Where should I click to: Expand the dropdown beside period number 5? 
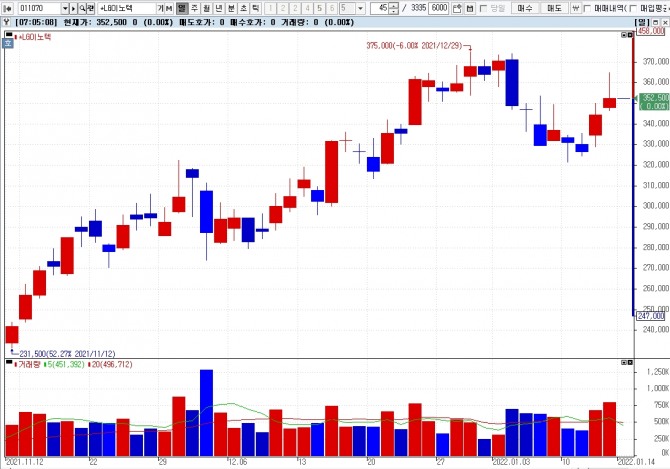[x=360, y=8]
